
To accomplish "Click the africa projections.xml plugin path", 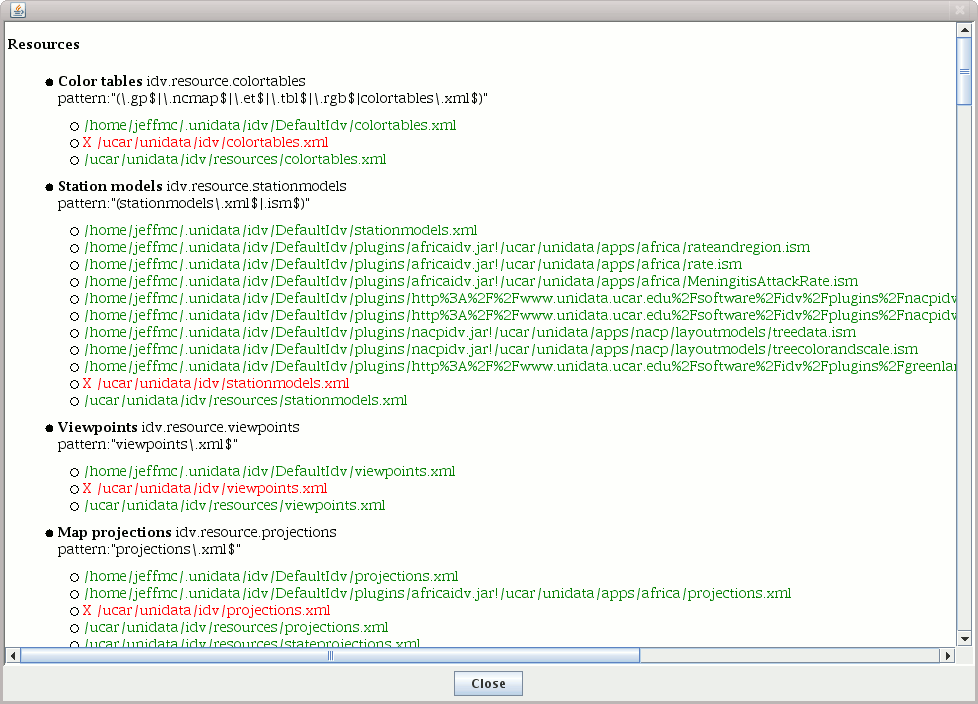I will click(437, 594).
